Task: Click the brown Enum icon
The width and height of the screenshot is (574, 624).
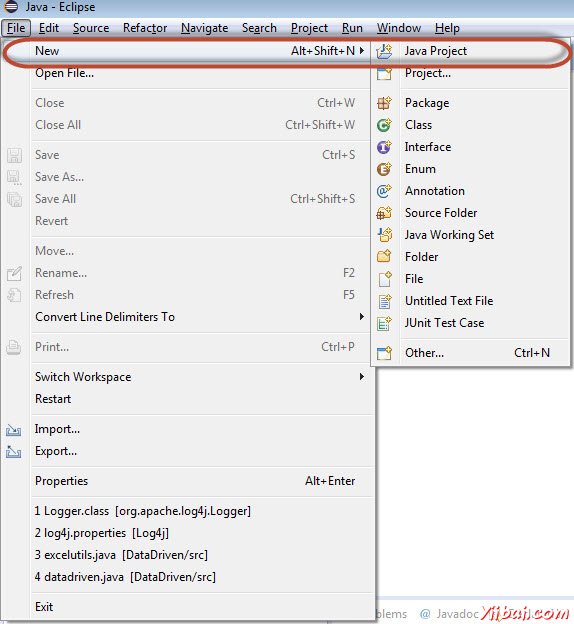Action: click(x=384, y=169)
